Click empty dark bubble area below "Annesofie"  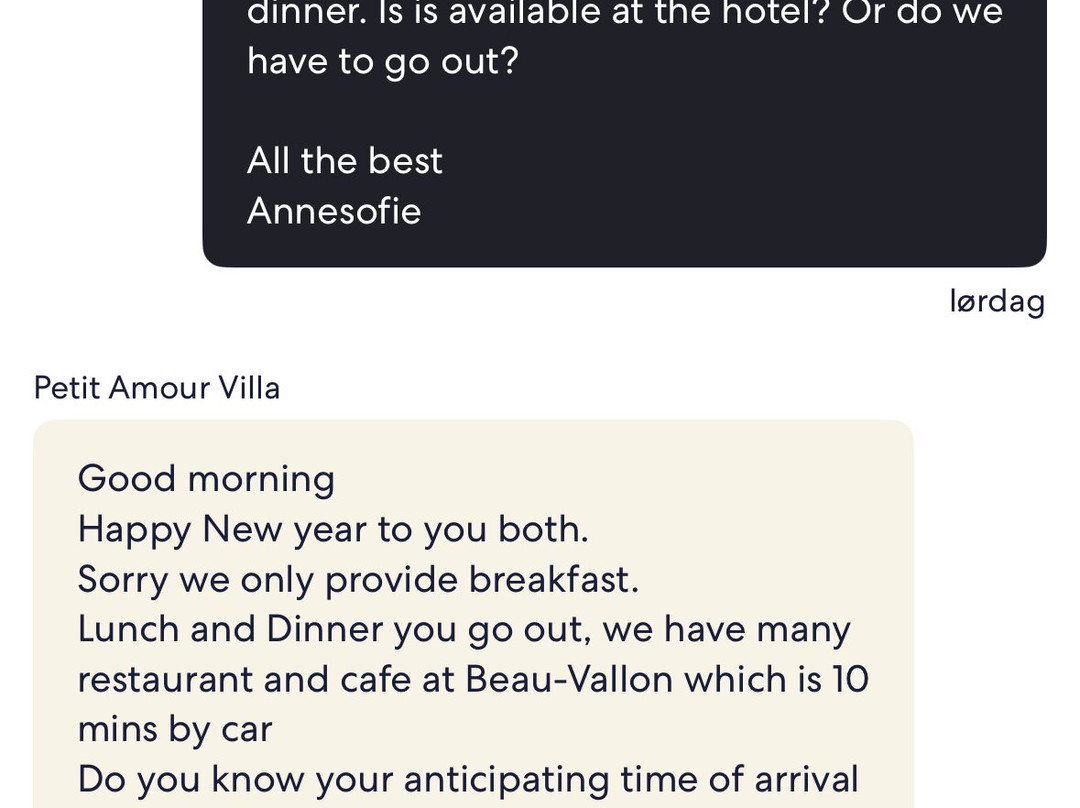pyautogui.click(x=624, y=248)
